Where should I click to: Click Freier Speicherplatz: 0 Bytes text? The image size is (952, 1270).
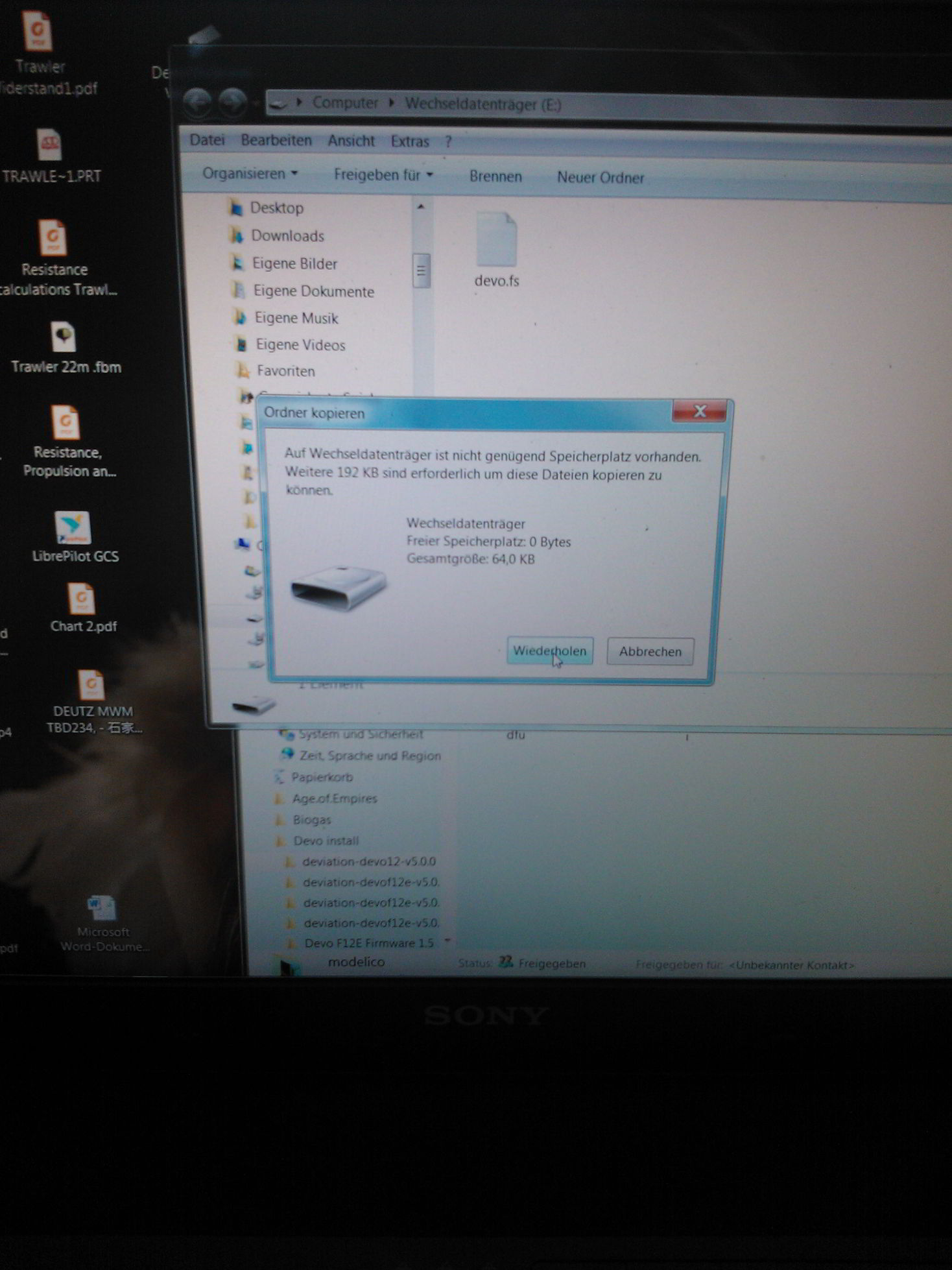[x=488, y=541]
